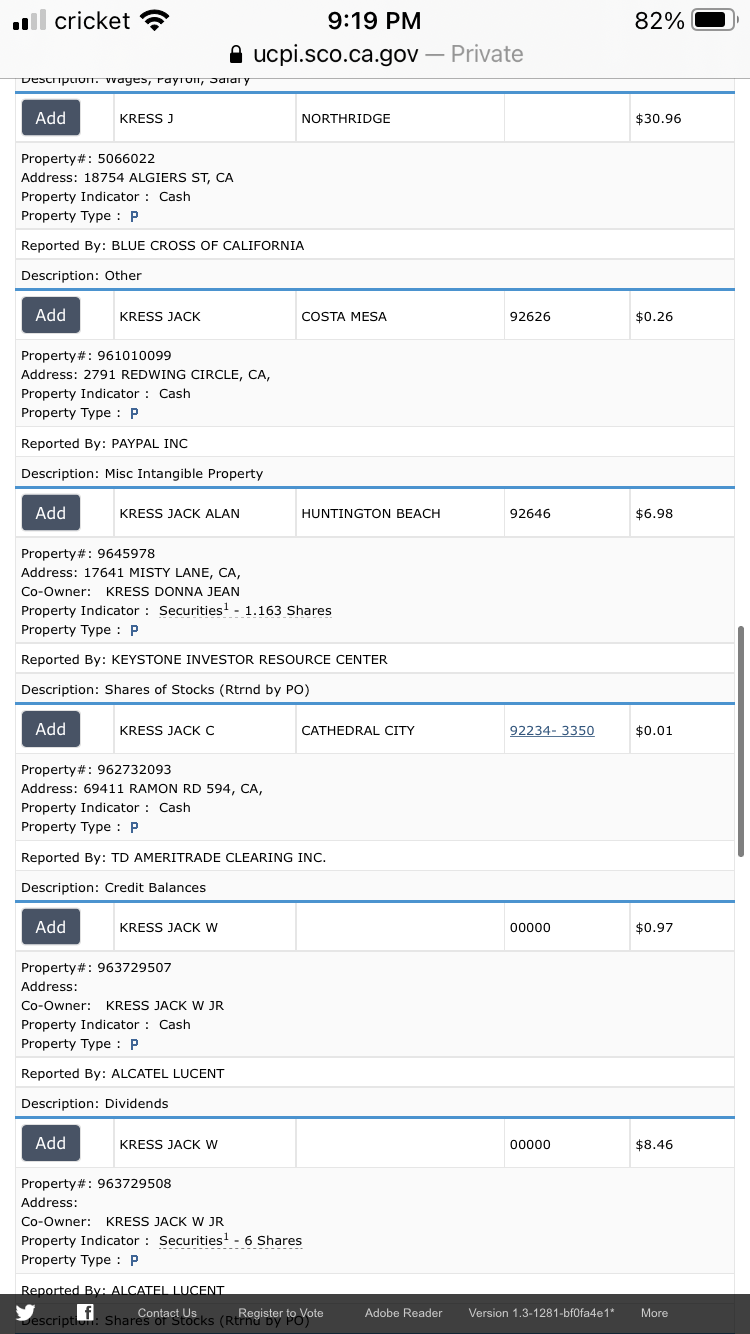Viewport: 750px width, 1334px height.
Task: Tap the ucpi.sco.ca.gov address bar
Action: tap(375, 54)
